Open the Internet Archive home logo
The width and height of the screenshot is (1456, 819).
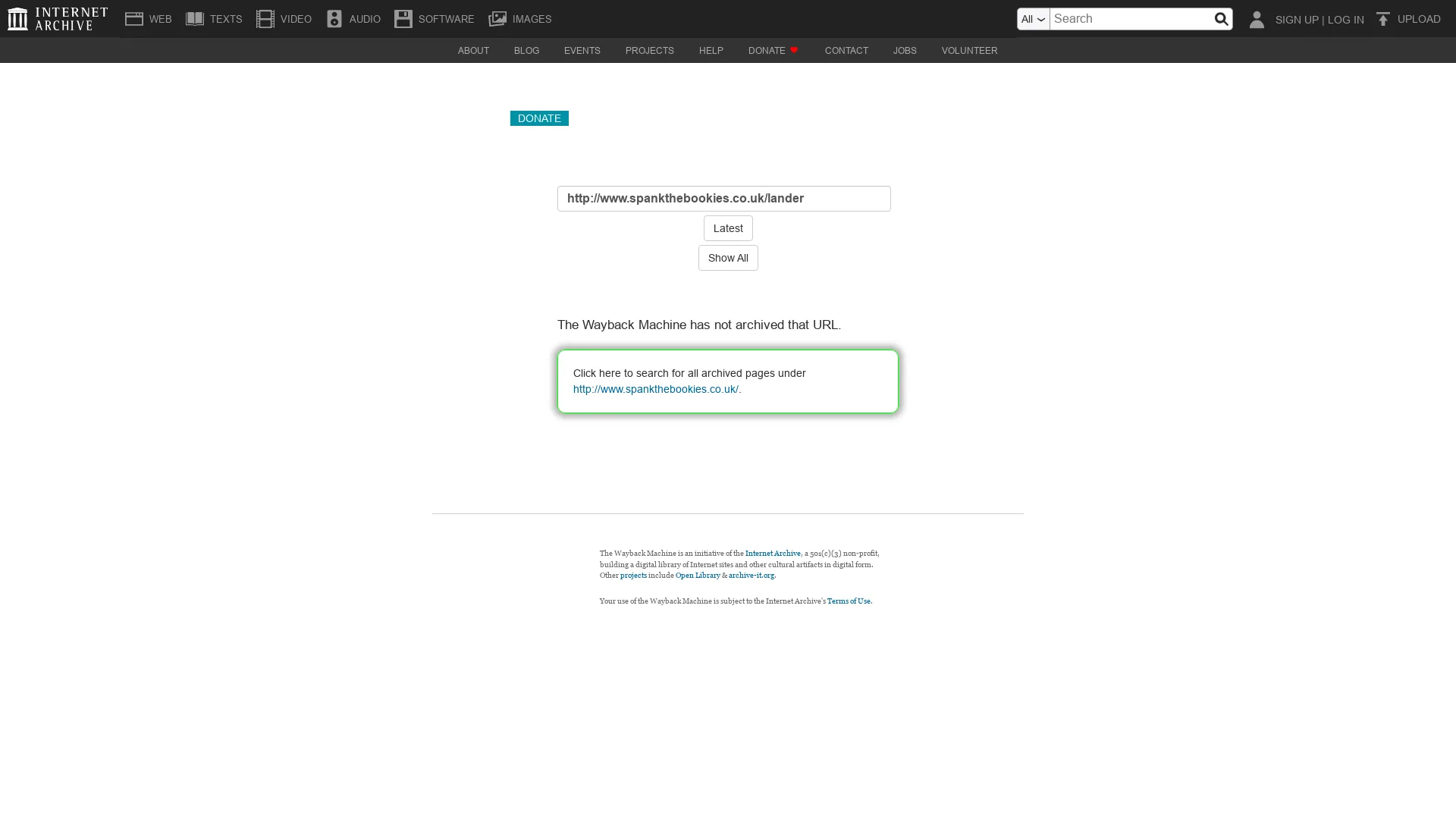(58, 19)
